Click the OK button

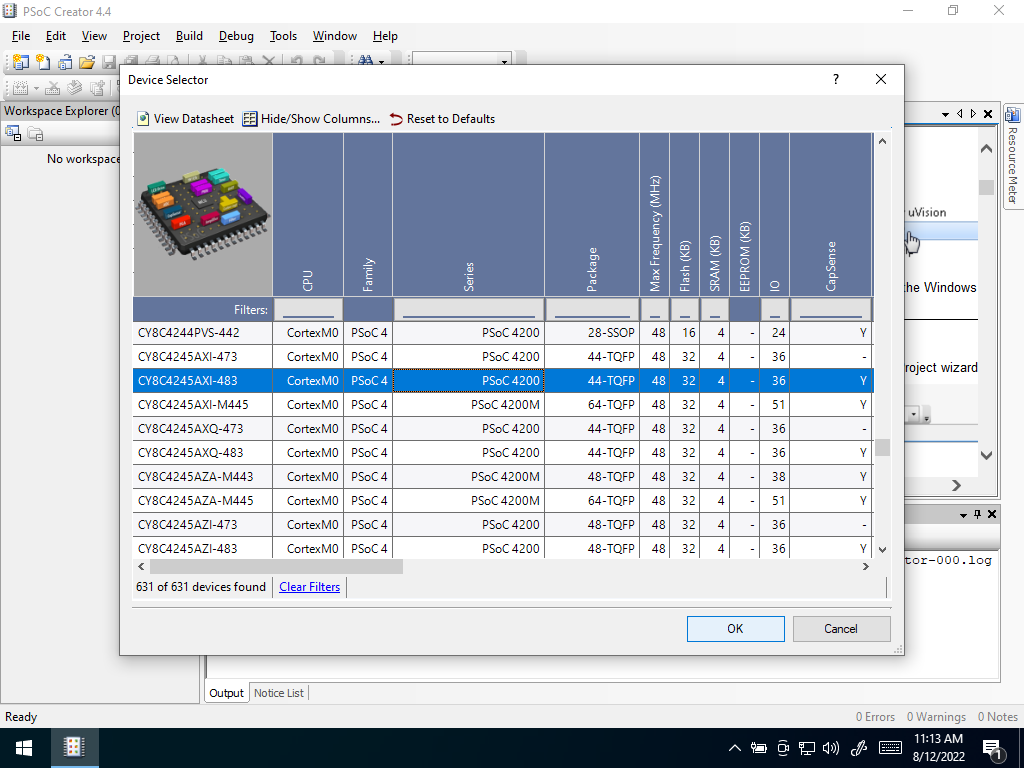735,628
